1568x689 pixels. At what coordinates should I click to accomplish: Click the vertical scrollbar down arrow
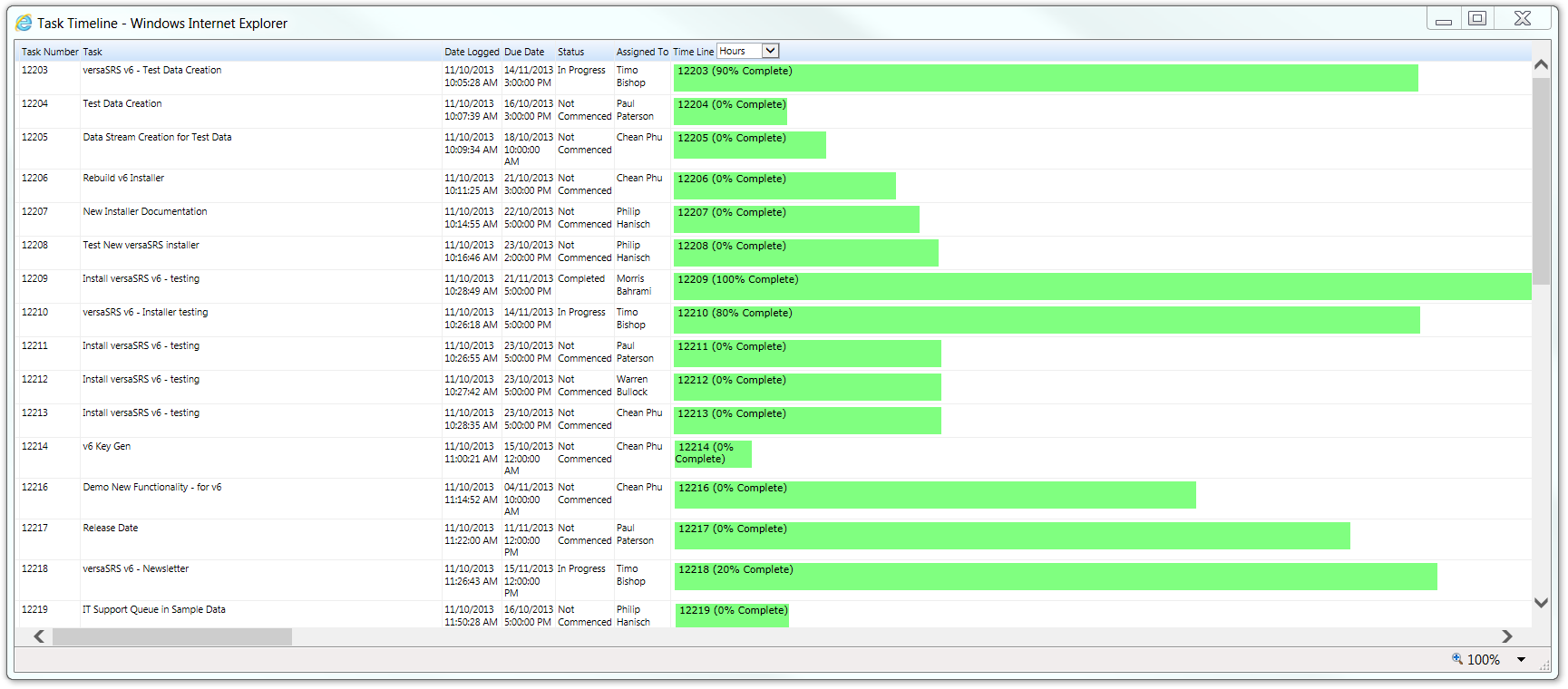[1540, 602]
